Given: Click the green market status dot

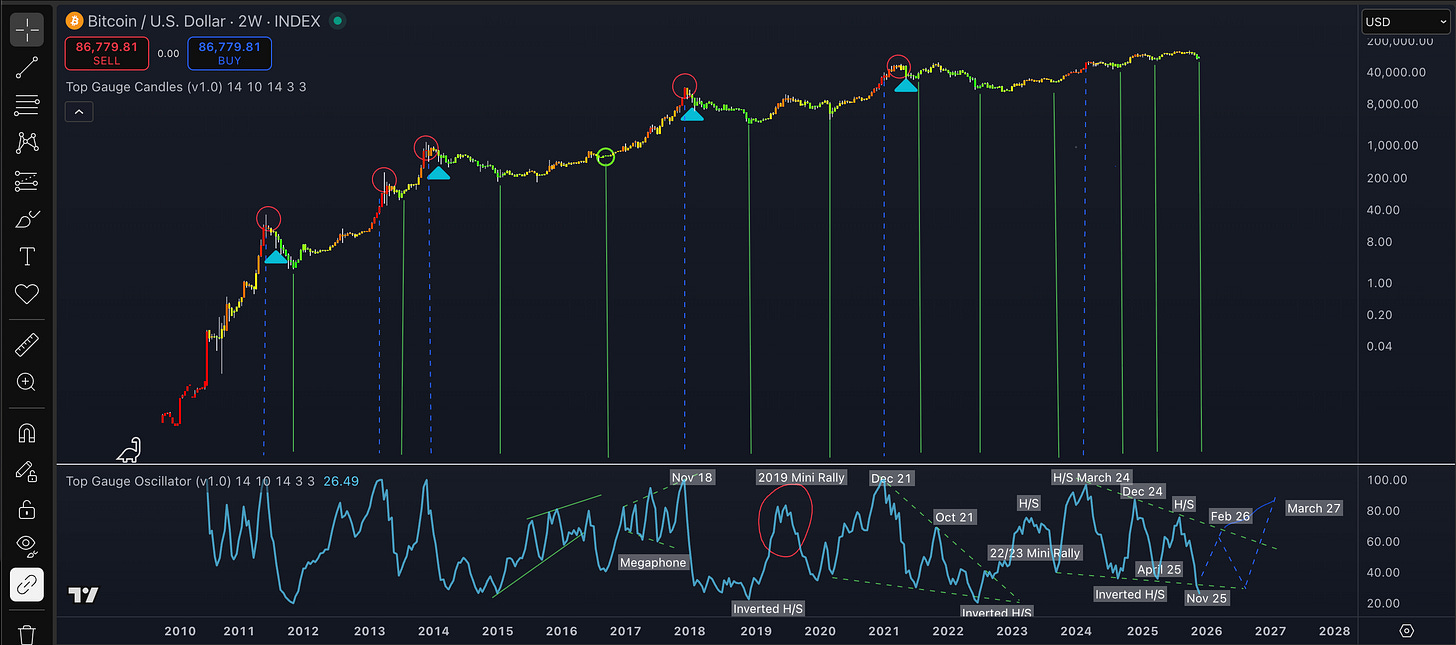Looking at the screenshot, I should coord(338,21).
